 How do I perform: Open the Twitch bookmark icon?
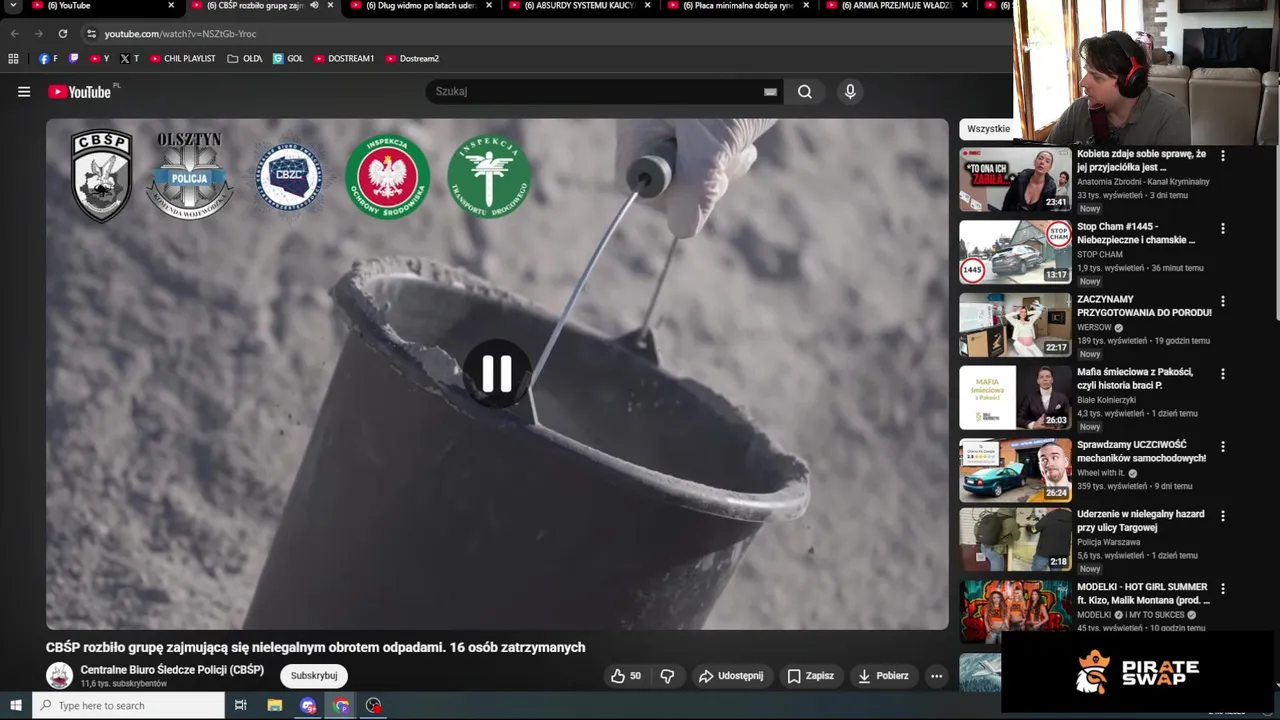tap(73, 59)
